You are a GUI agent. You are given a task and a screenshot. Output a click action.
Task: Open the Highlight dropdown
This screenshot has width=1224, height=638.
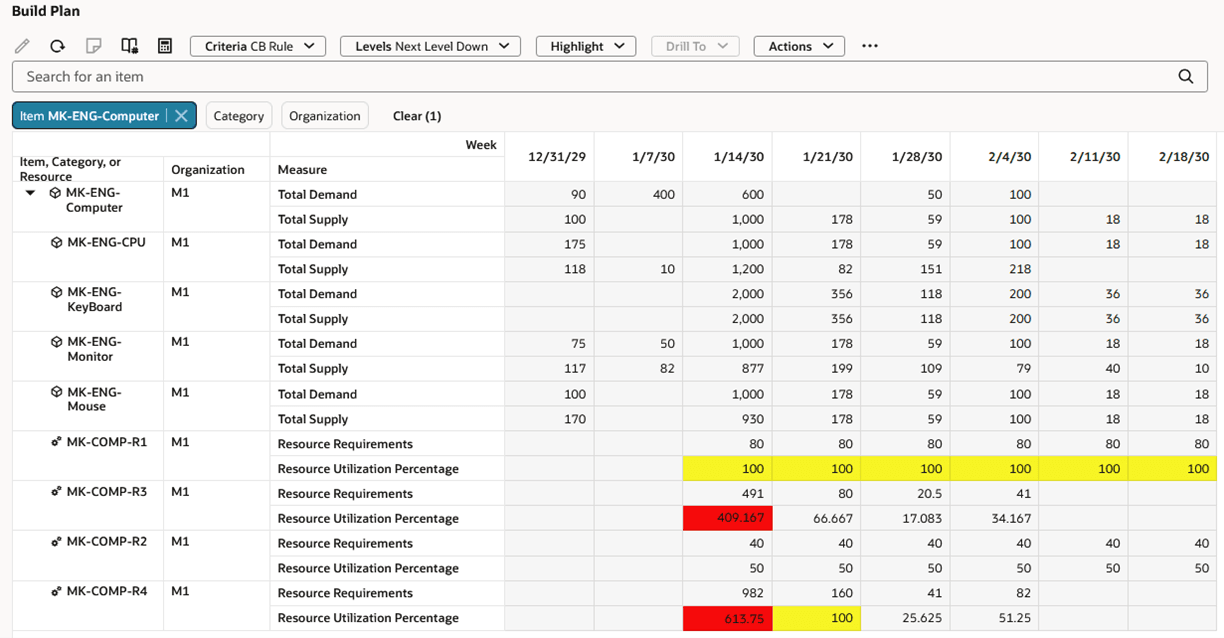click(586, 46)
